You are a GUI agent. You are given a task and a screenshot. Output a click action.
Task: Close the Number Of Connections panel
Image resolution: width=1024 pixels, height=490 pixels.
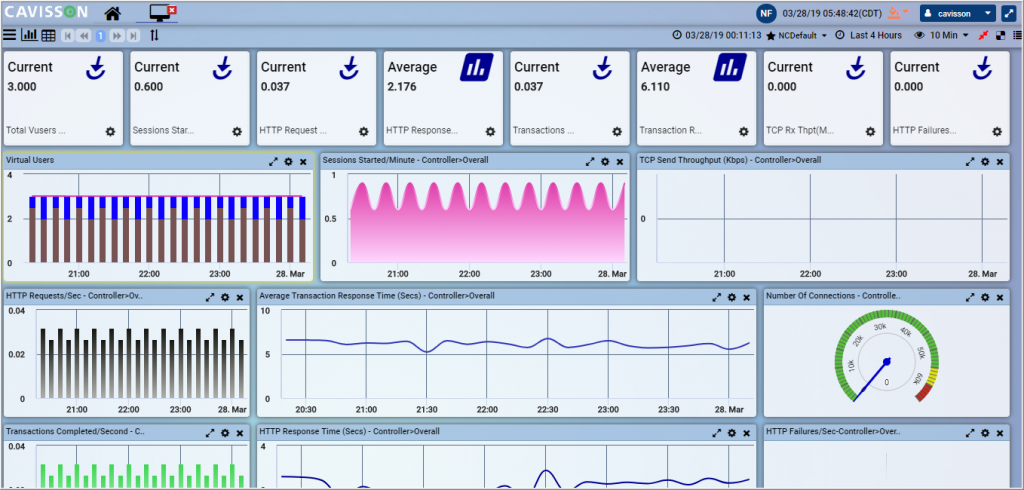point(1000,297)
